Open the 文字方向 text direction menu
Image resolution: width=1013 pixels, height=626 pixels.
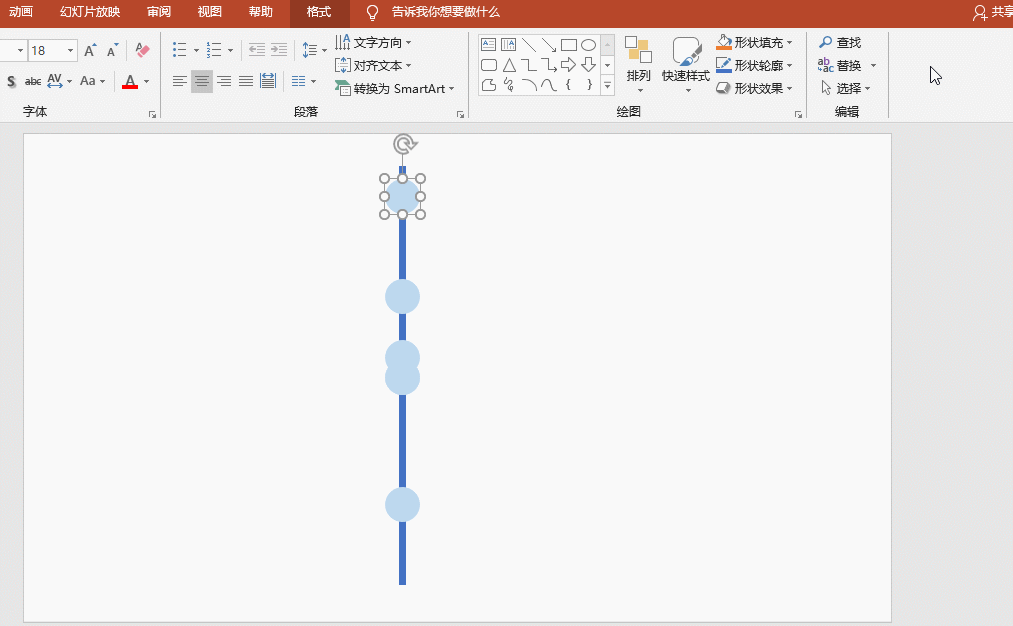click(x=373, y=43)
